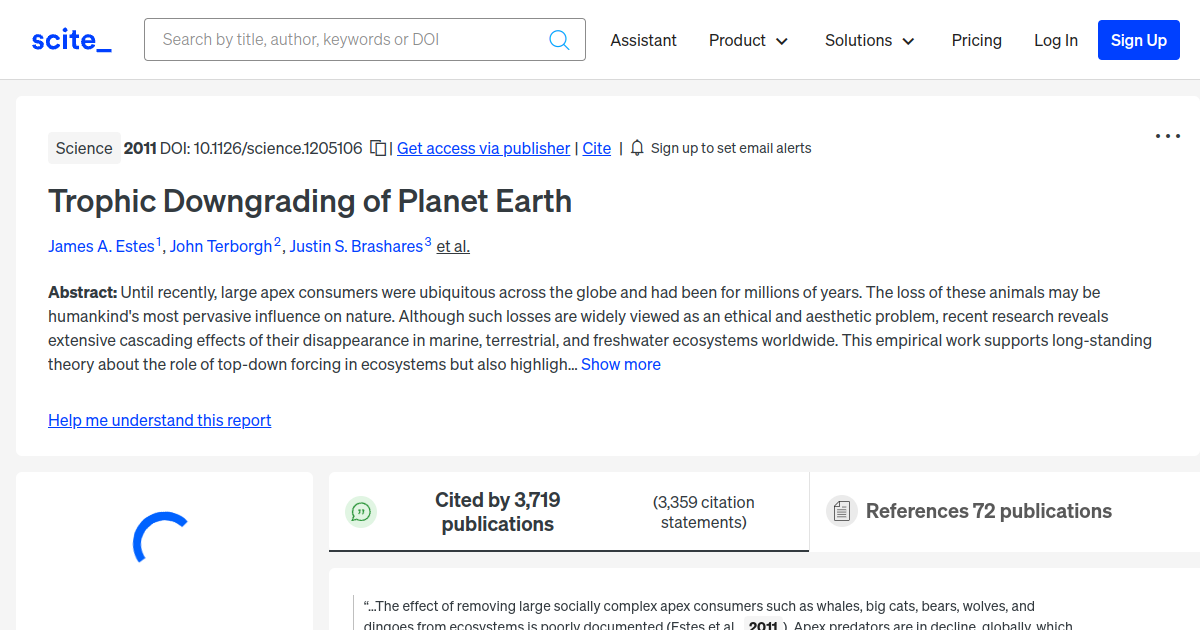
Task: Open Get access via publisher link
Action: point(483,148)
